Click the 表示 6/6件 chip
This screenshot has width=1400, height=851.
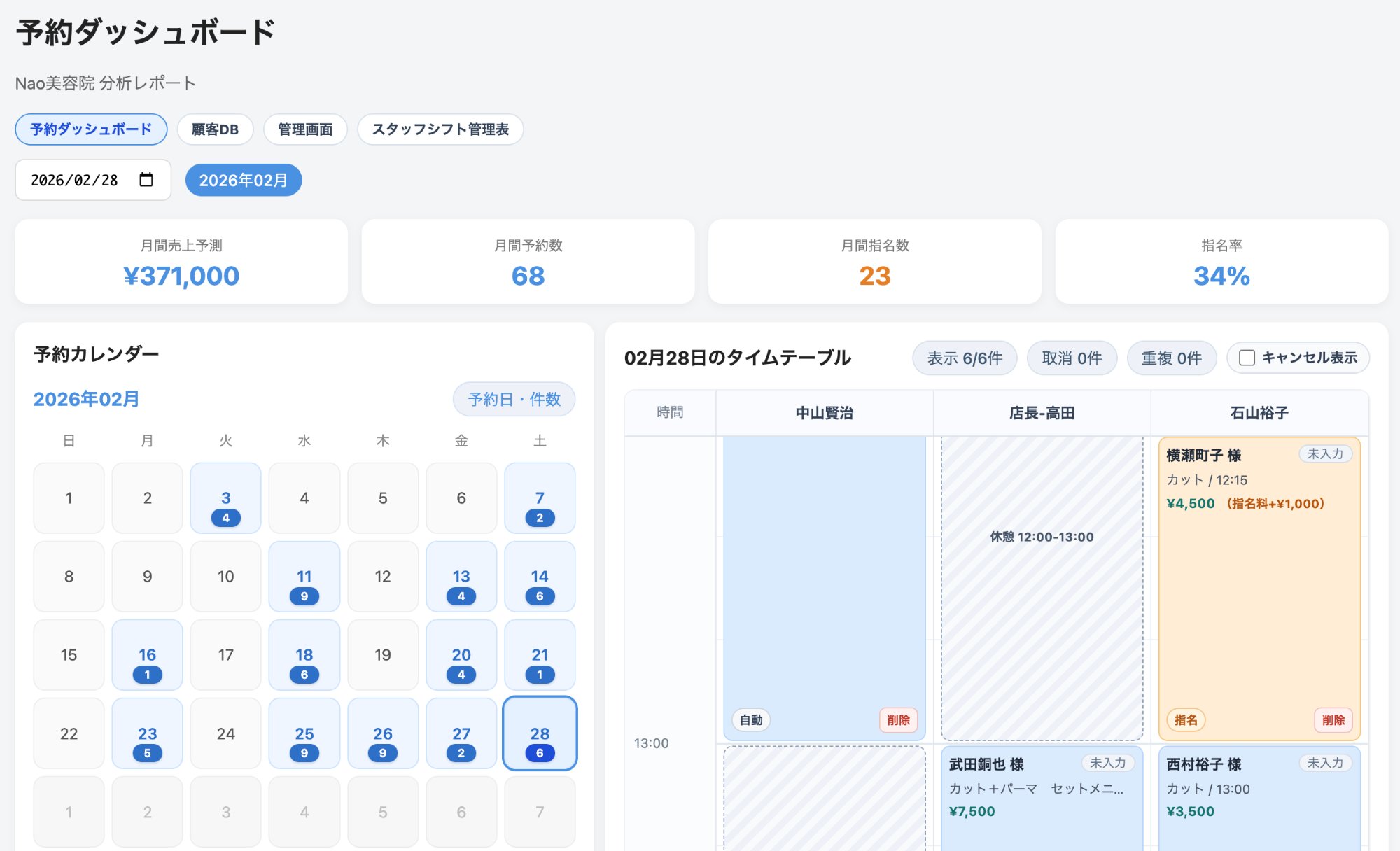coord(965,358)
